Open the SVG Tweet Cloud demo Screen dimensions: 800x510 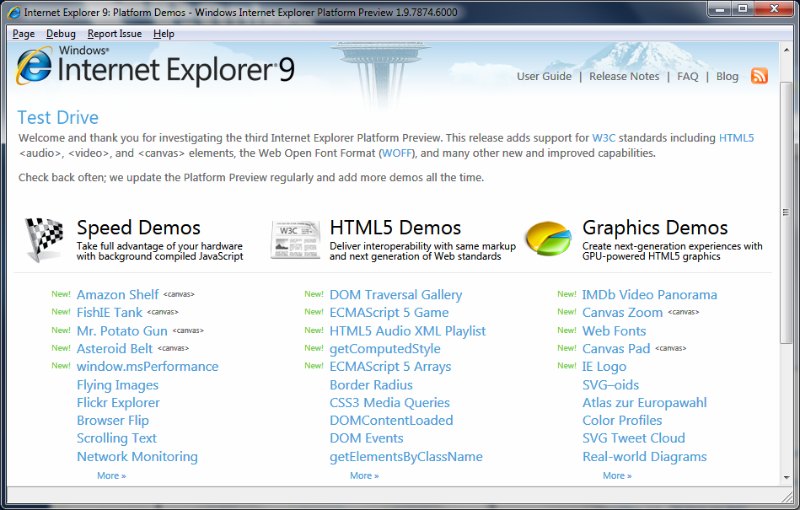pos(634,439)
